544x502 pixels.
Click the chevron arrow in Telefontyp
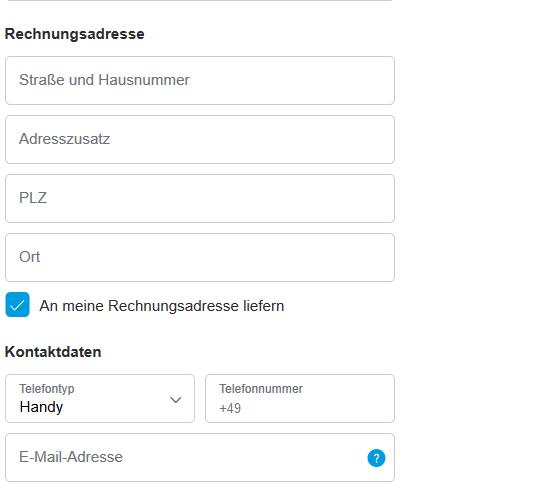point(176,400)
